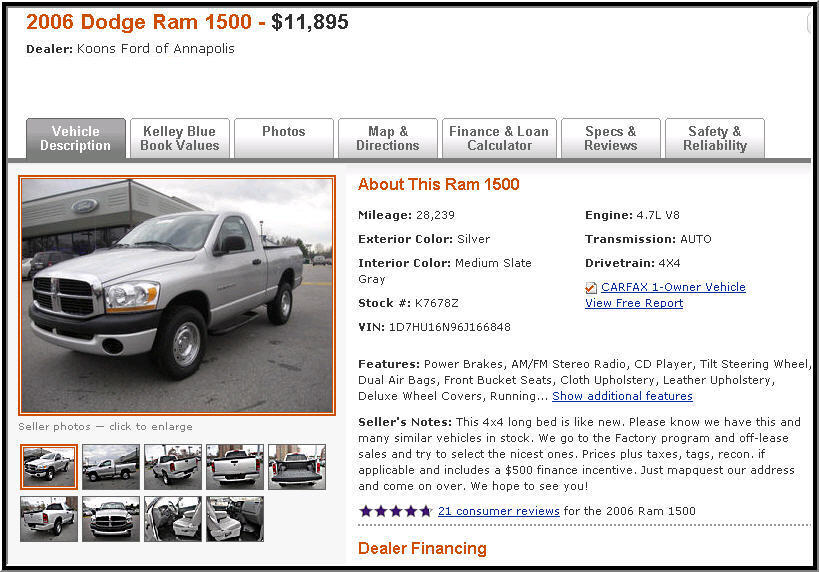The width and height of the screenshot is (819, 572).
Task: Select the Vehicle Description tab
Action: click(x=76, y=138)
